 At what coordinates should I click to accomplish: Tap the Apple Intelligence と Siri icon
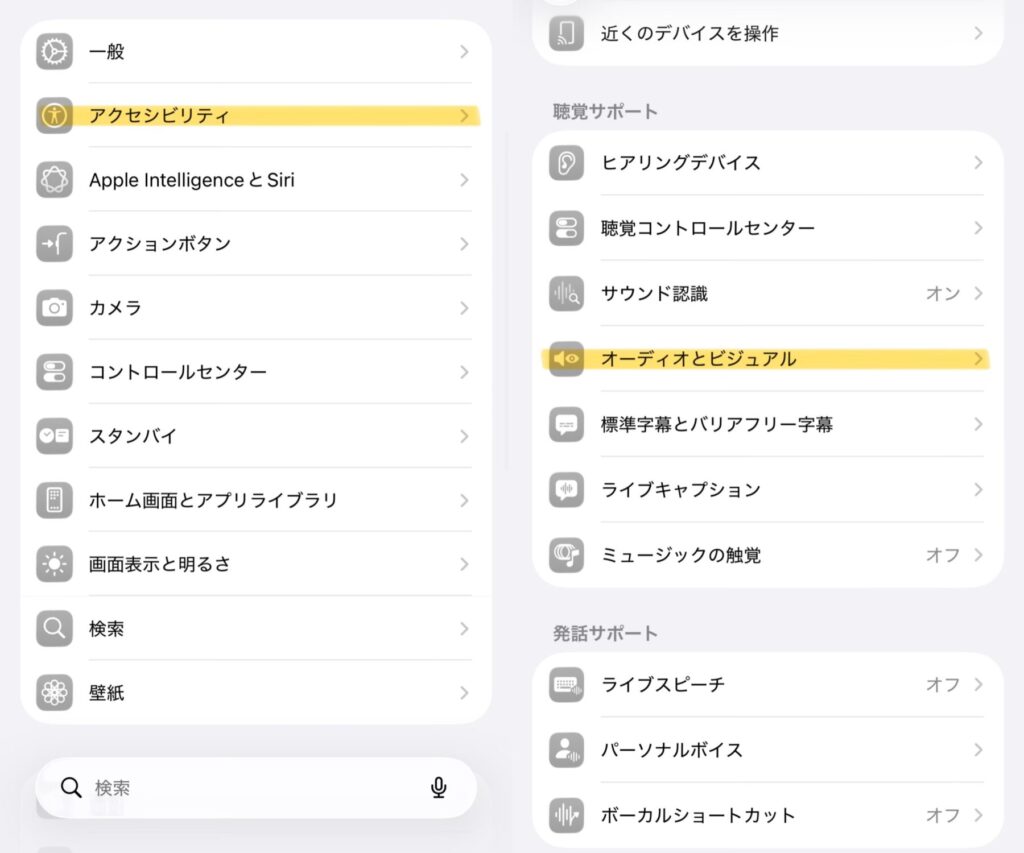click(54, 180)
